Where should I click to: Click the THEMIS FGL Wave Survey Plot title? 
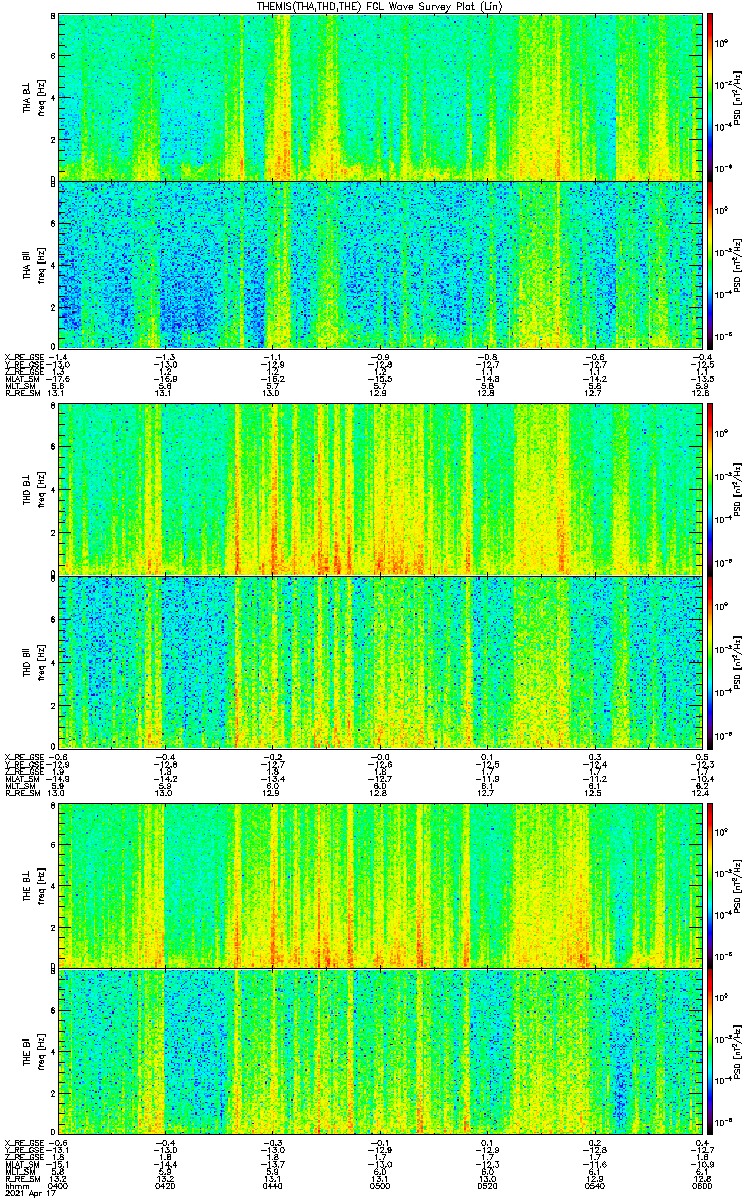click(380, 6)
